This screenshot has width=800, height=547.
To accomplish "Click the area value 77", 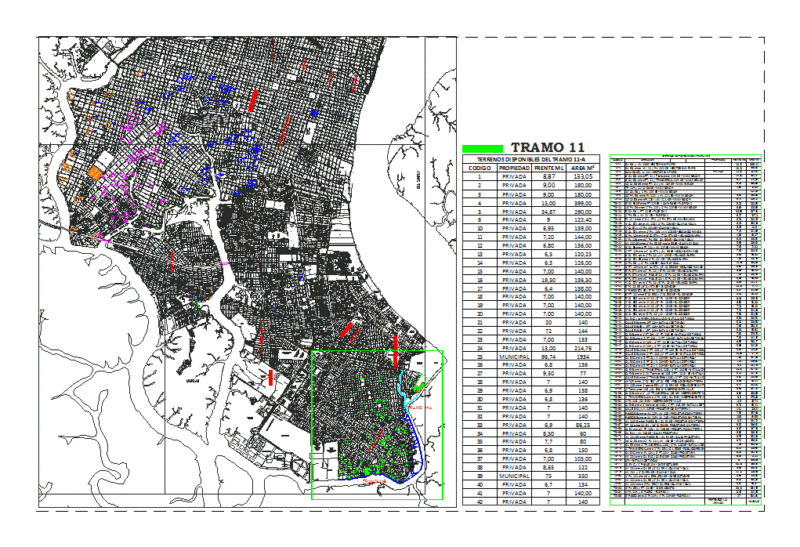I will (x=582, y=374).
